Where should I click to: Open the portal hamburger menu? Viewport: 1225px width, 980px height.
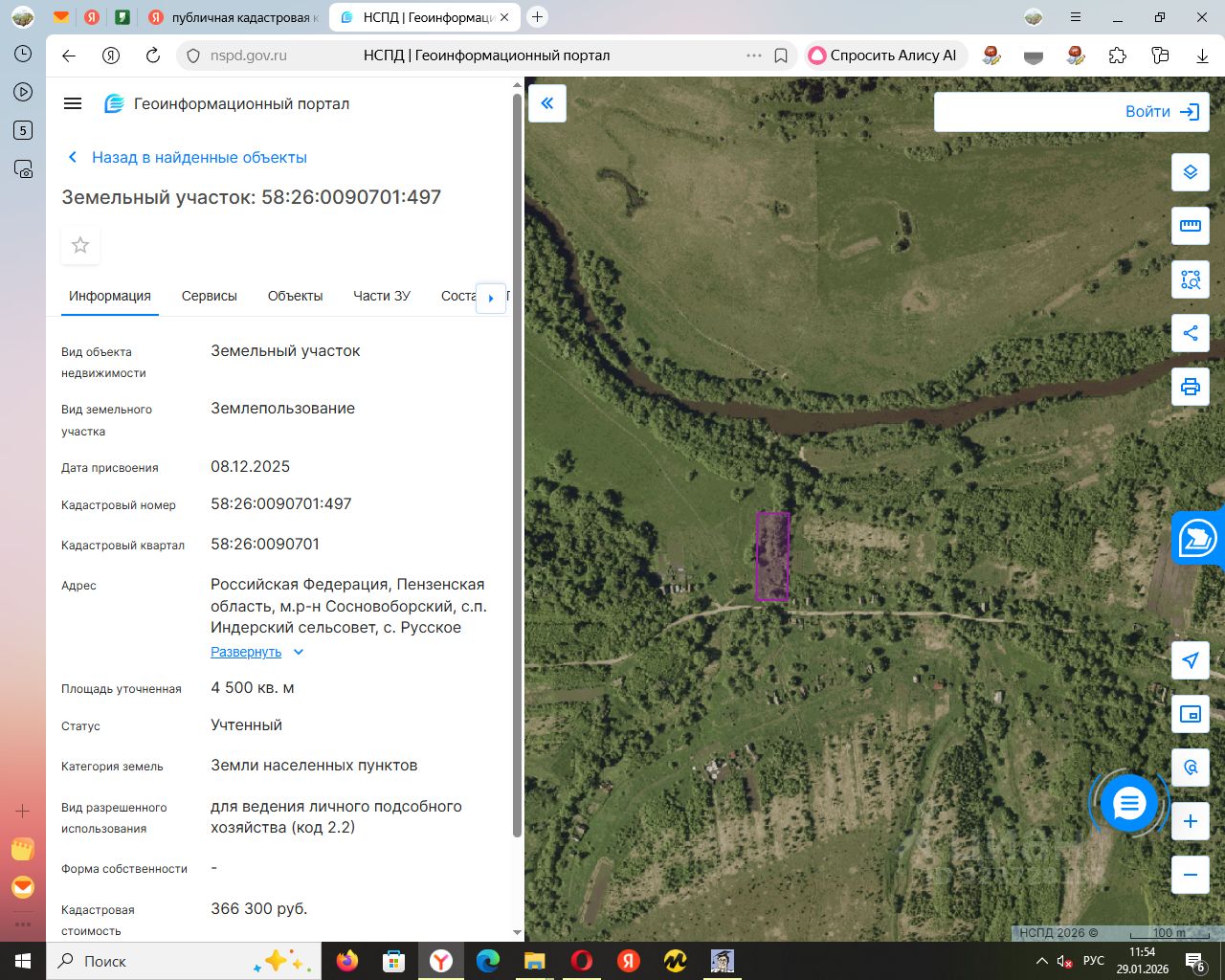click(x=73, y=103)
